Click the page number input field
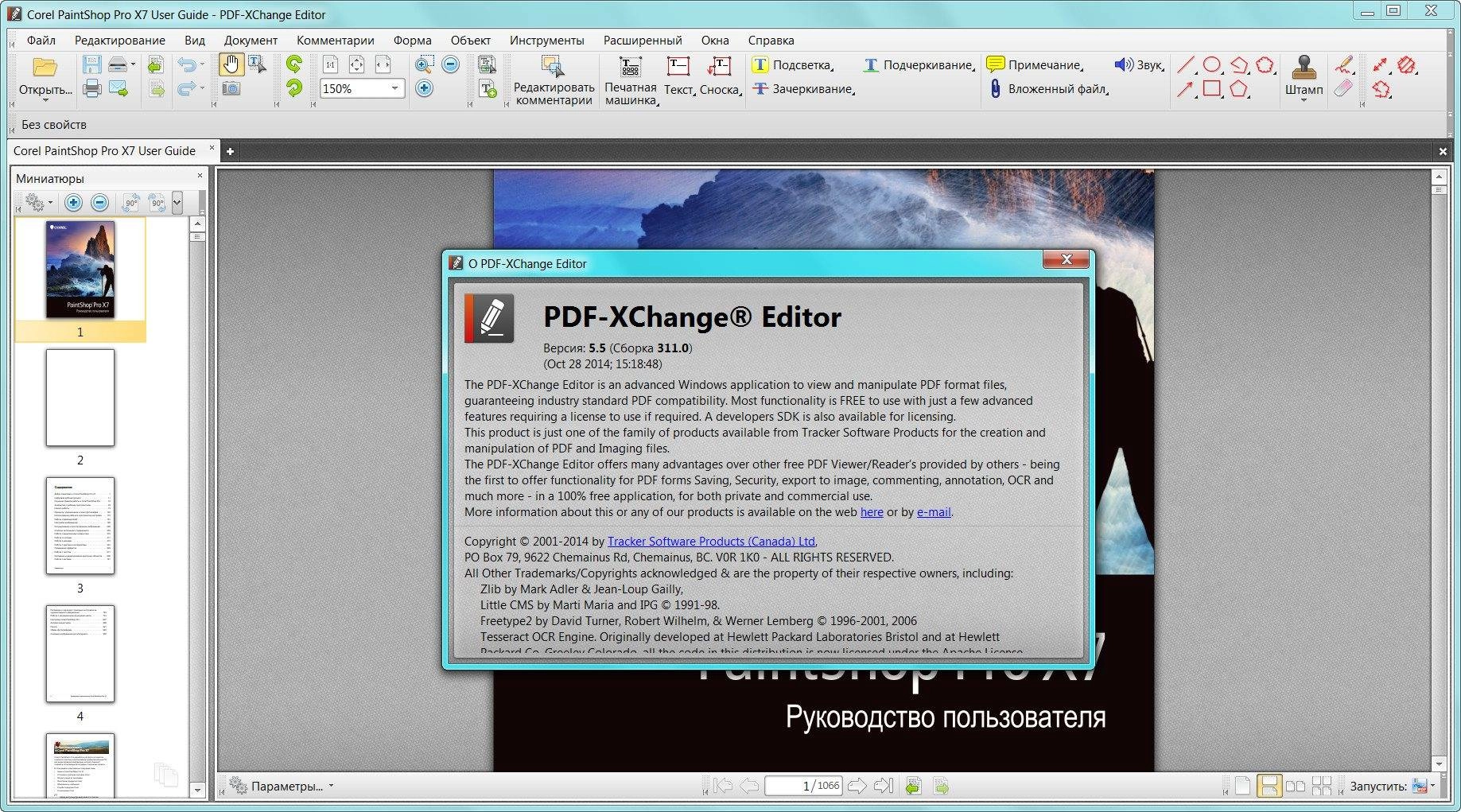This screenshot has height=812, width=1461. tap(803, 786)
